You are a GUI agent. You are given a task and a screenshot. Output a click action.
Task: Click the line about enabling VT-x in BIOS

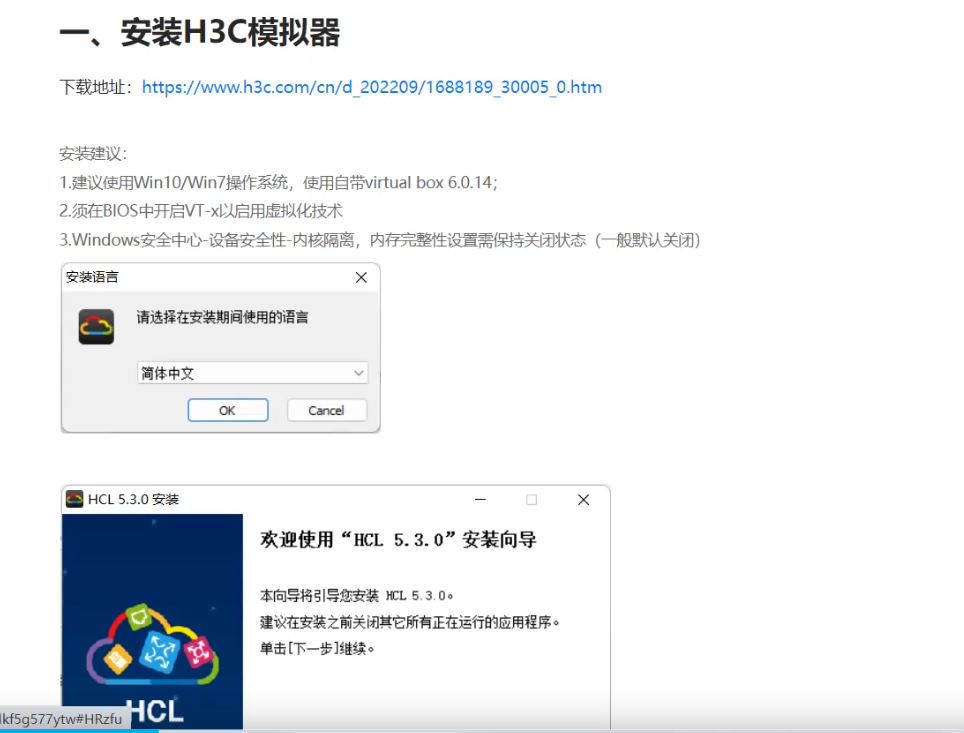200,211
